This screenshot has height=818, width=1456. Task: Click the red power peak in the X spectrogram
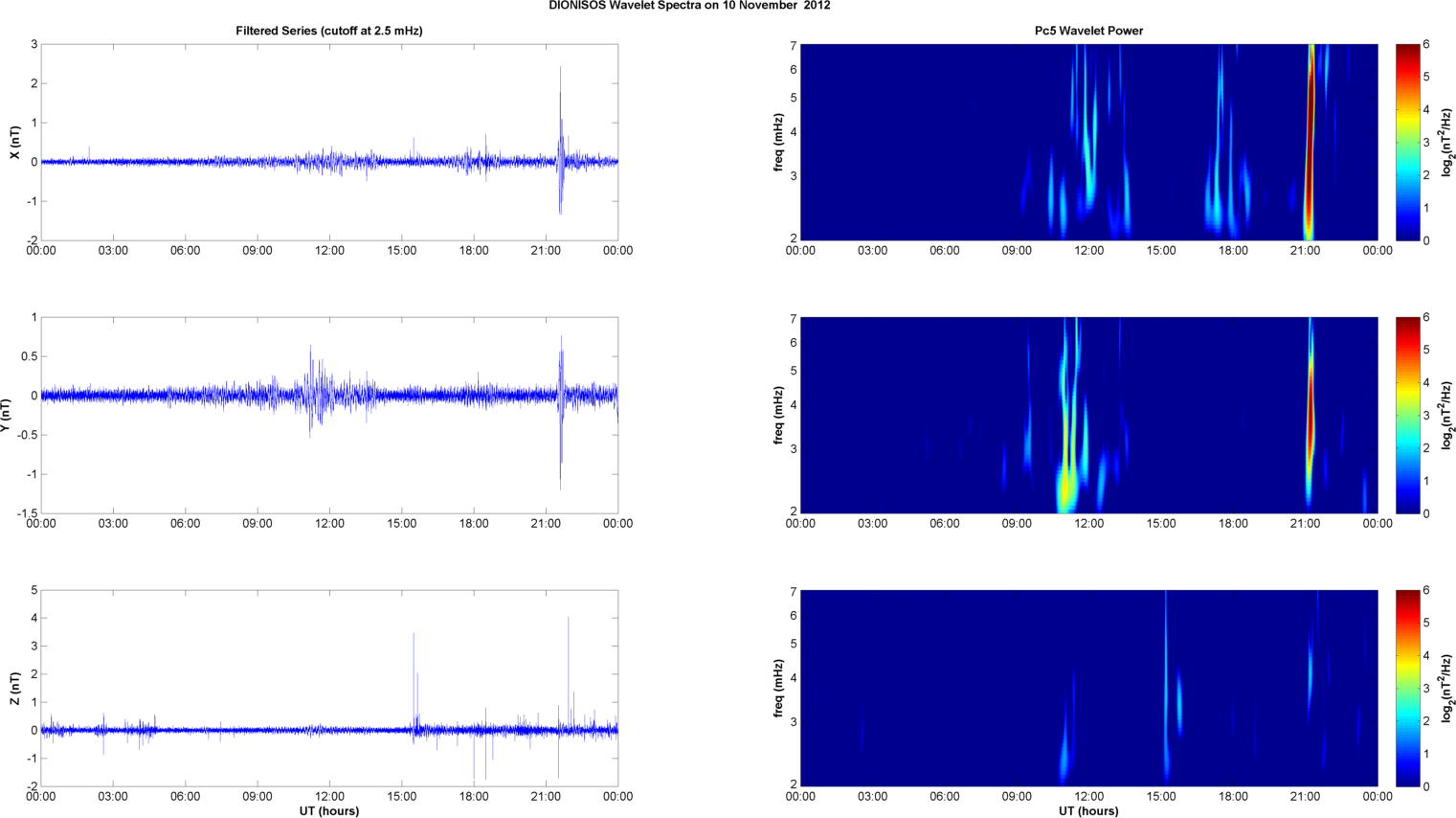click(1310, 142)
